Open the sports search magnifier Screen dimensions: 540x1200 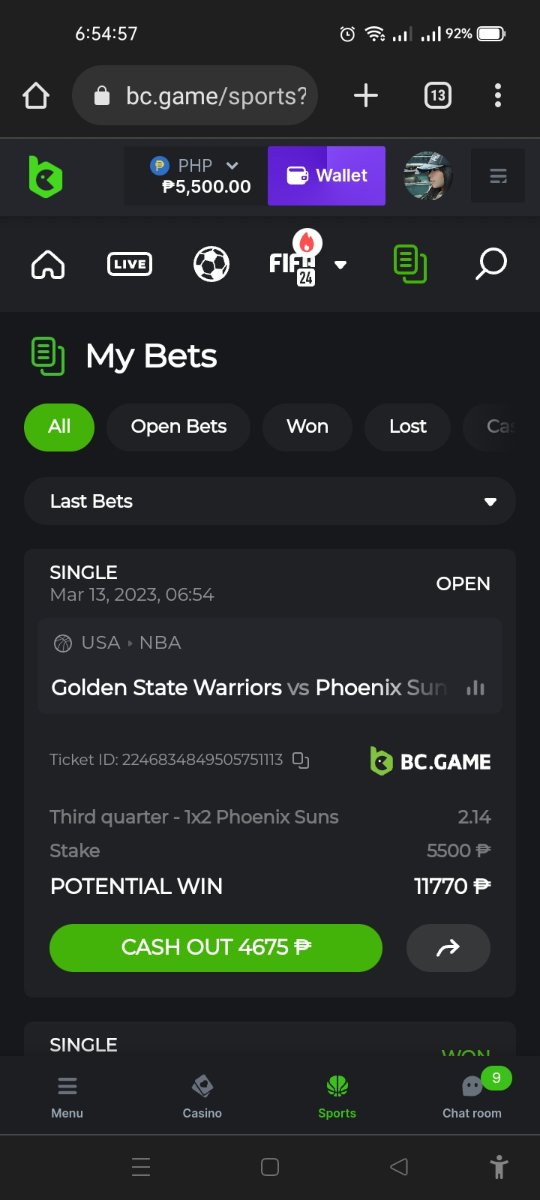click(x=491, y=265)
